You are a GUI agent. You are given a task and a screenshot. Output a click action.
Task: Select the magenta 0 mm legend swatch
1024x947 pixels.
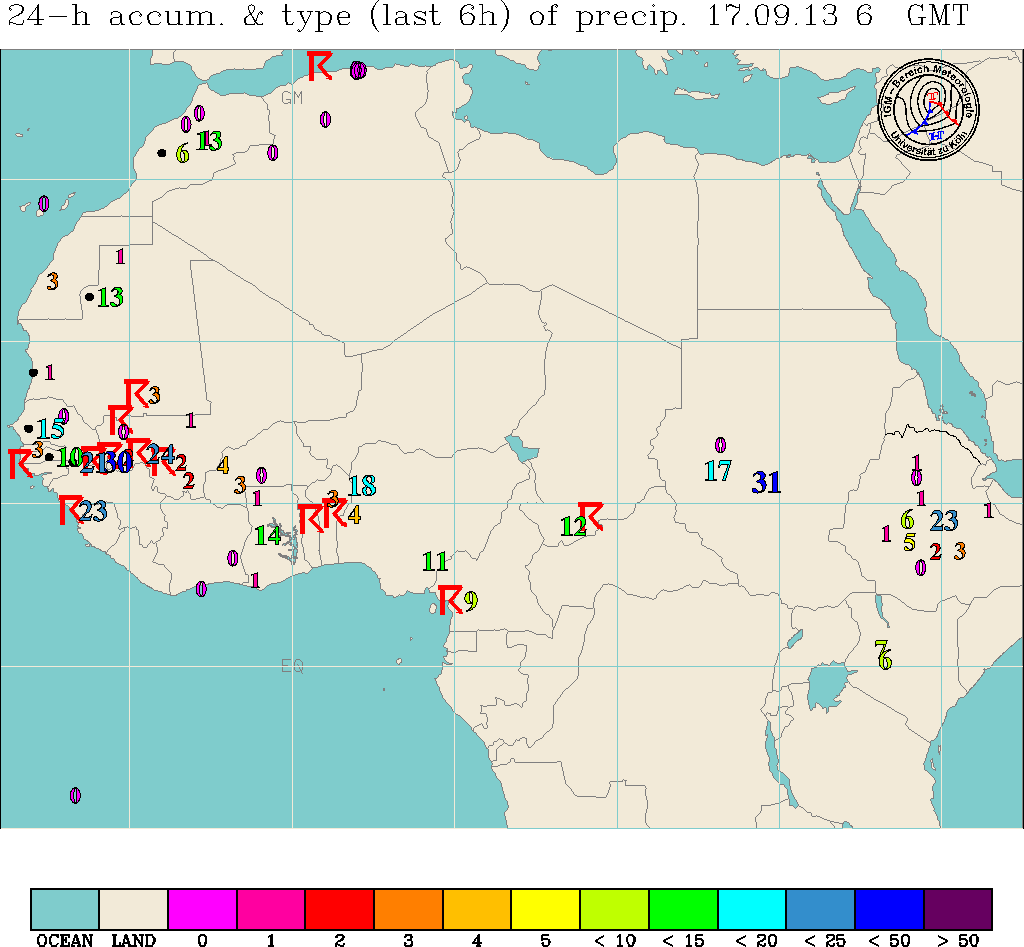pos(202,908)
